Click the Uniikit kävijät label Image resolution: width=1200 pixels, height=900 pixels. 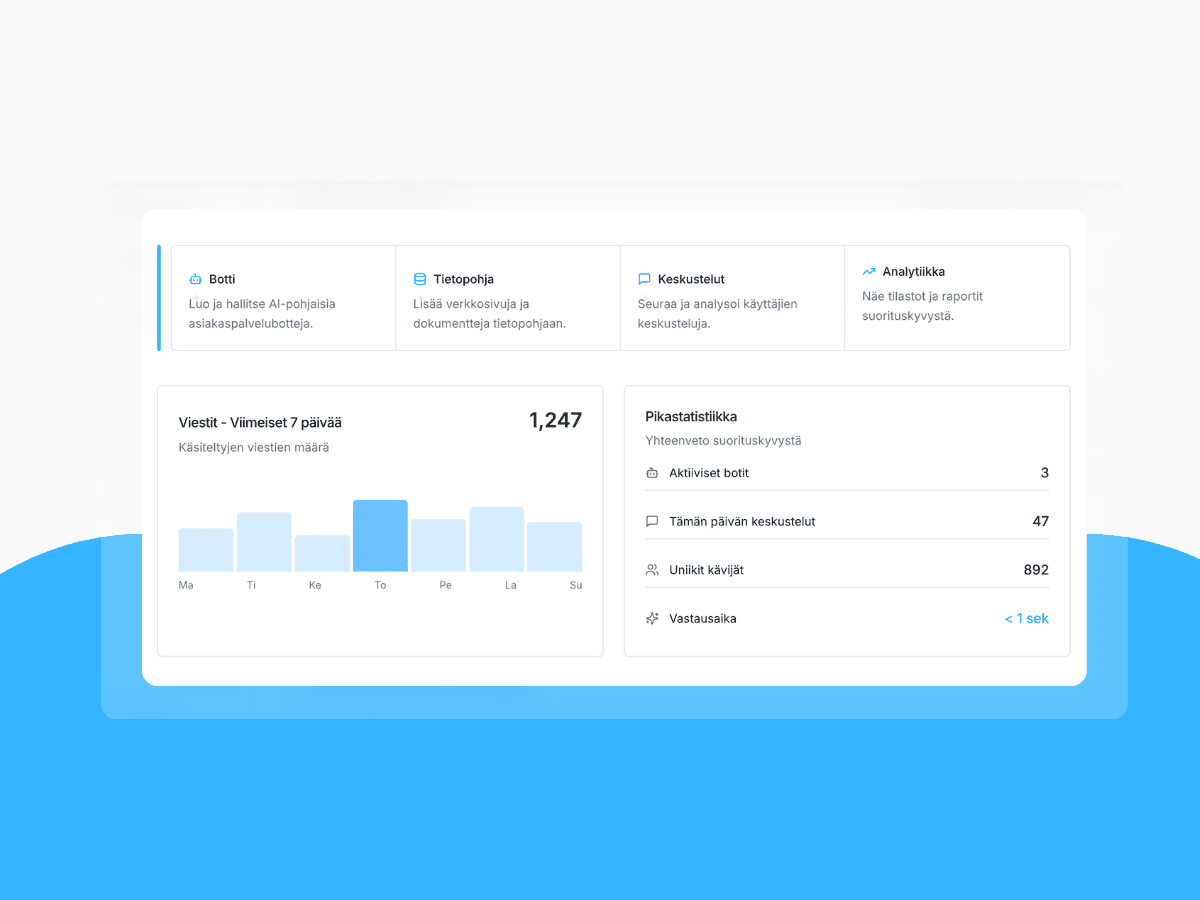pos(706,570)
